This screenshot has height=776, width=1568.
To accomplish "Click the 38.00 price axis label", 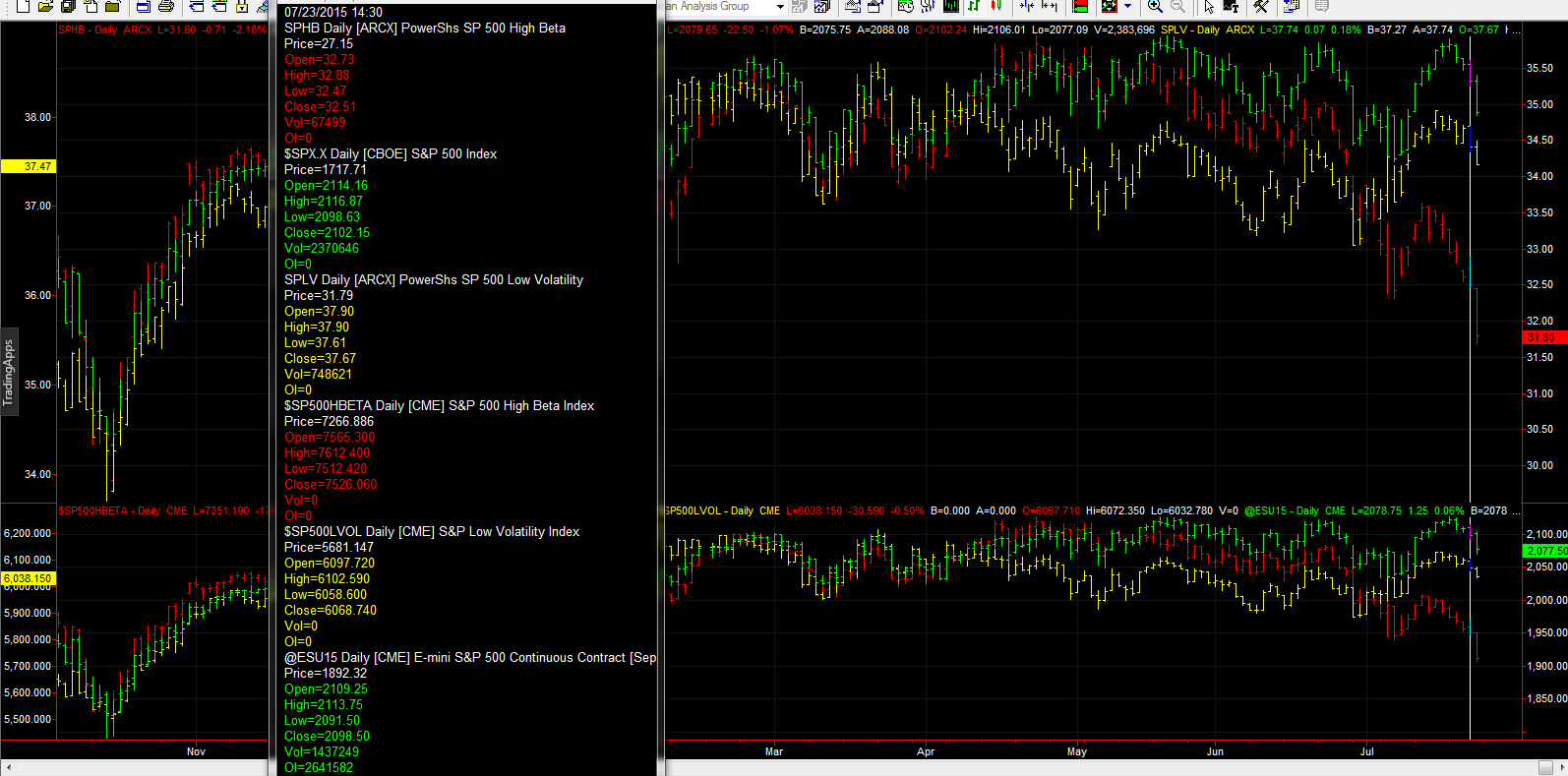I will click(37, 117).
